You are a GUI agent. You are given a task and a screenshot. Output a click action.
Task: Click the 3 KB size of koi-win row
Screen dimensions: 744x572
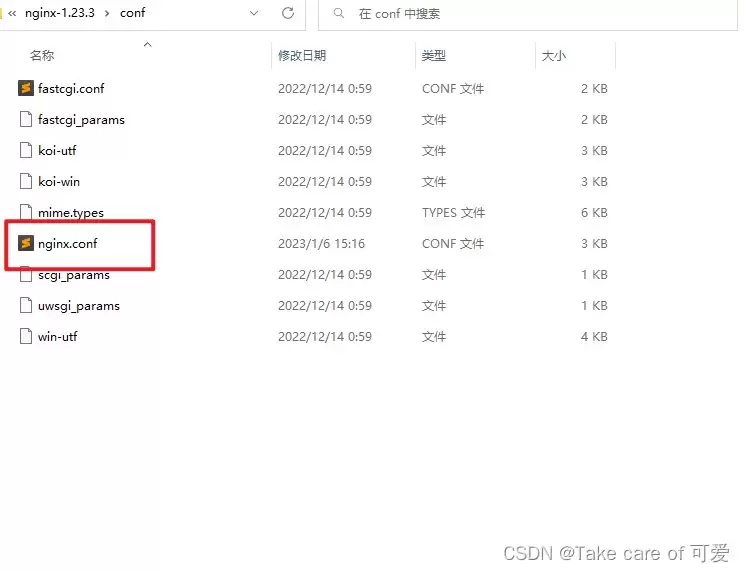point(594,182)
